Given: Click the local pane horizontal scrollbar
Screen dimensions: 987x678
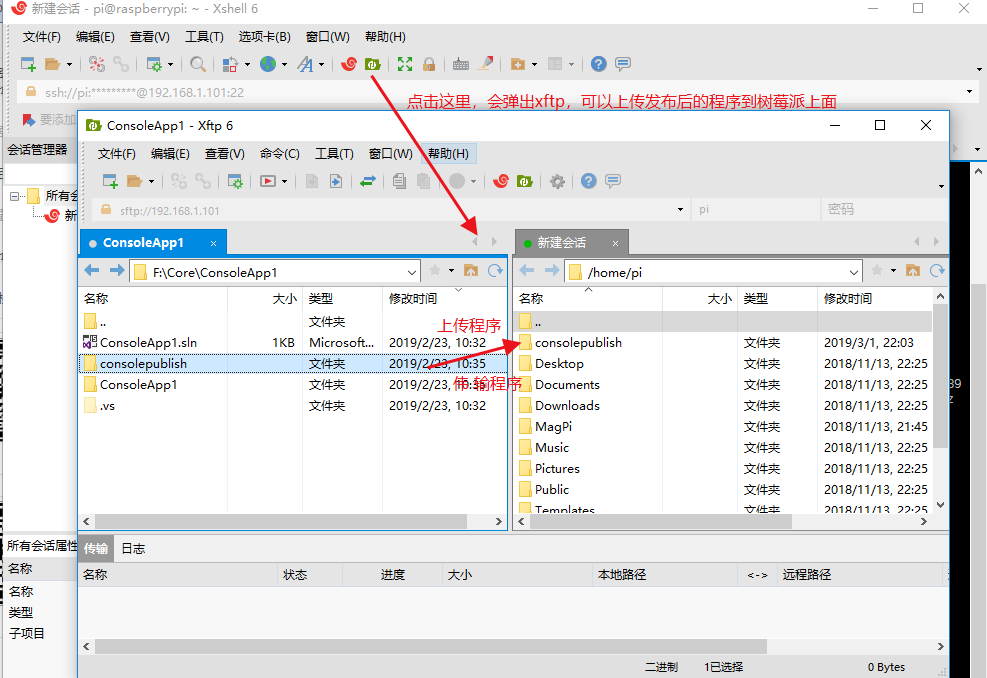Looking at the screenshot, I should click(x=281, y=521).
